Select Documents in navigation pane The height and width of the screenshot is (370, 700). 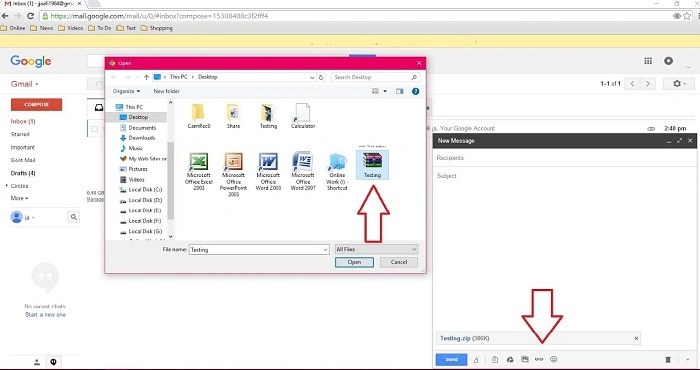[x=142, y=128]
